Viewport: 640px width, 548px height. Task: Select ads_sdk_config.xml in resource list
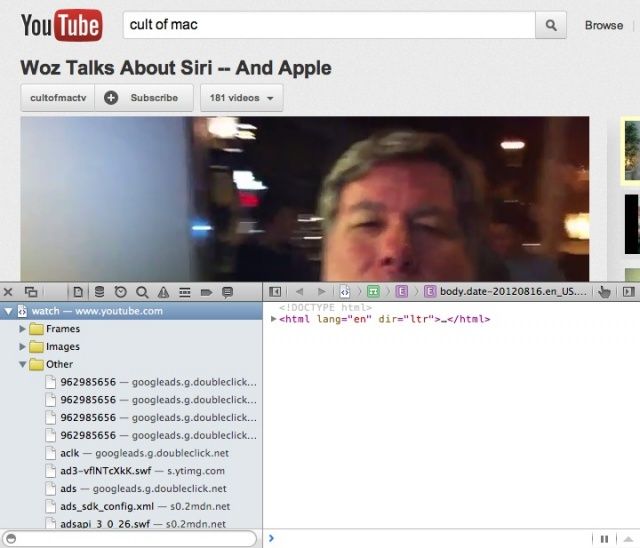105,507
